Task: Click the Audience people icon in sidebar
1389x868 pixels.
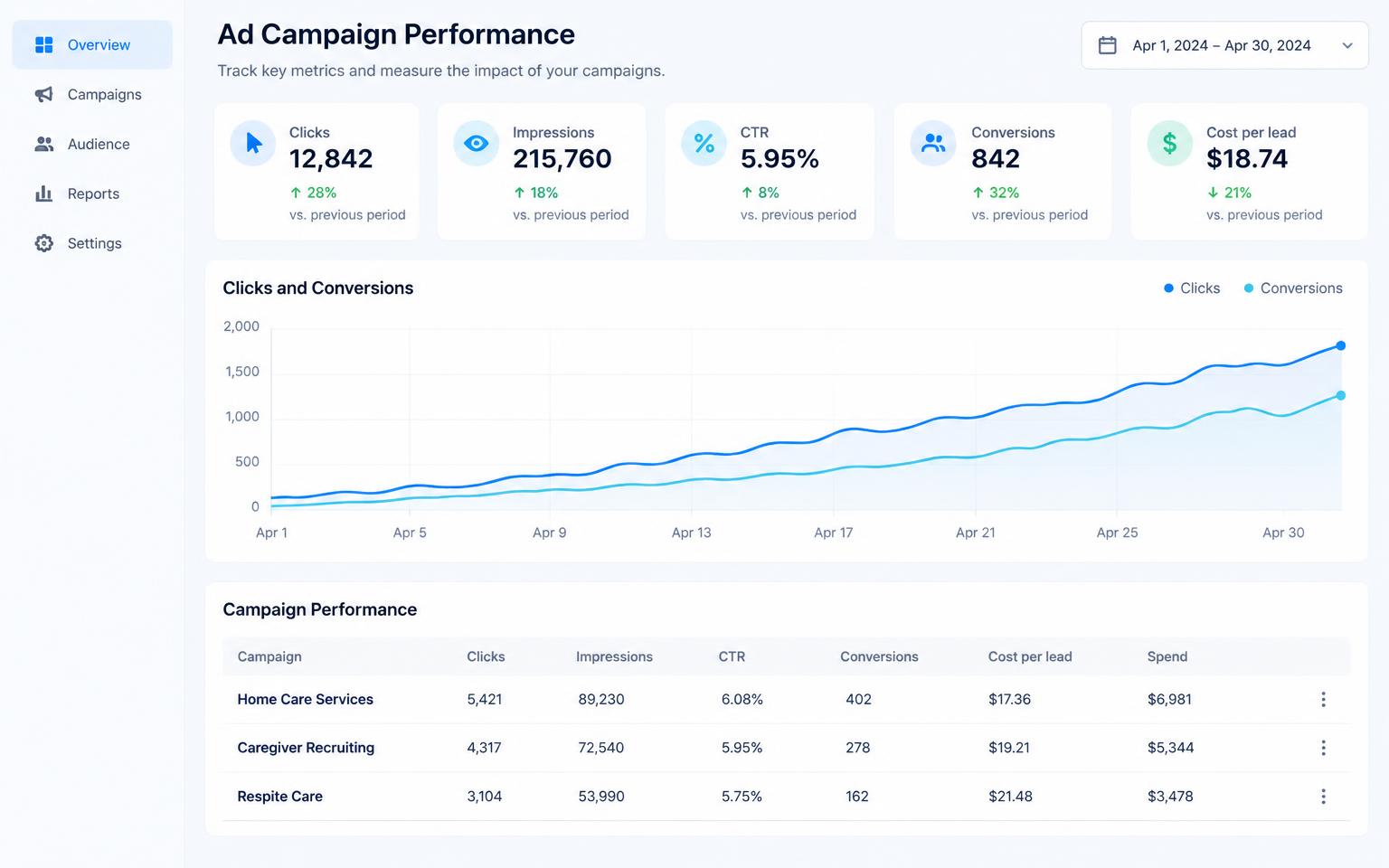Action: [43, 145]
